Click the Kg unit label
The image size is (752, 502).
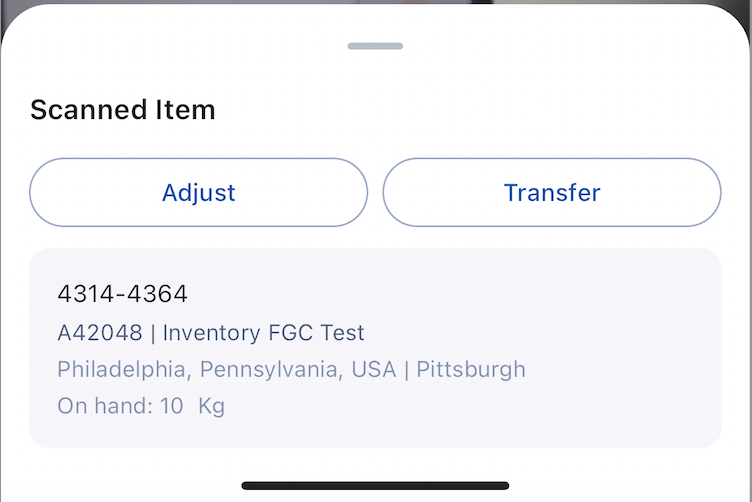coord(211,407)
